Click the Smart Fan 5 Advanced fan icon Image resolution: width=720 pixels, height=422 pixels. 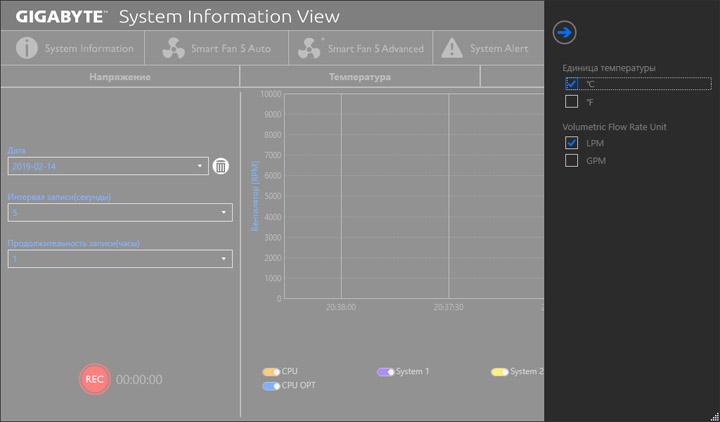tap(309, 48)
